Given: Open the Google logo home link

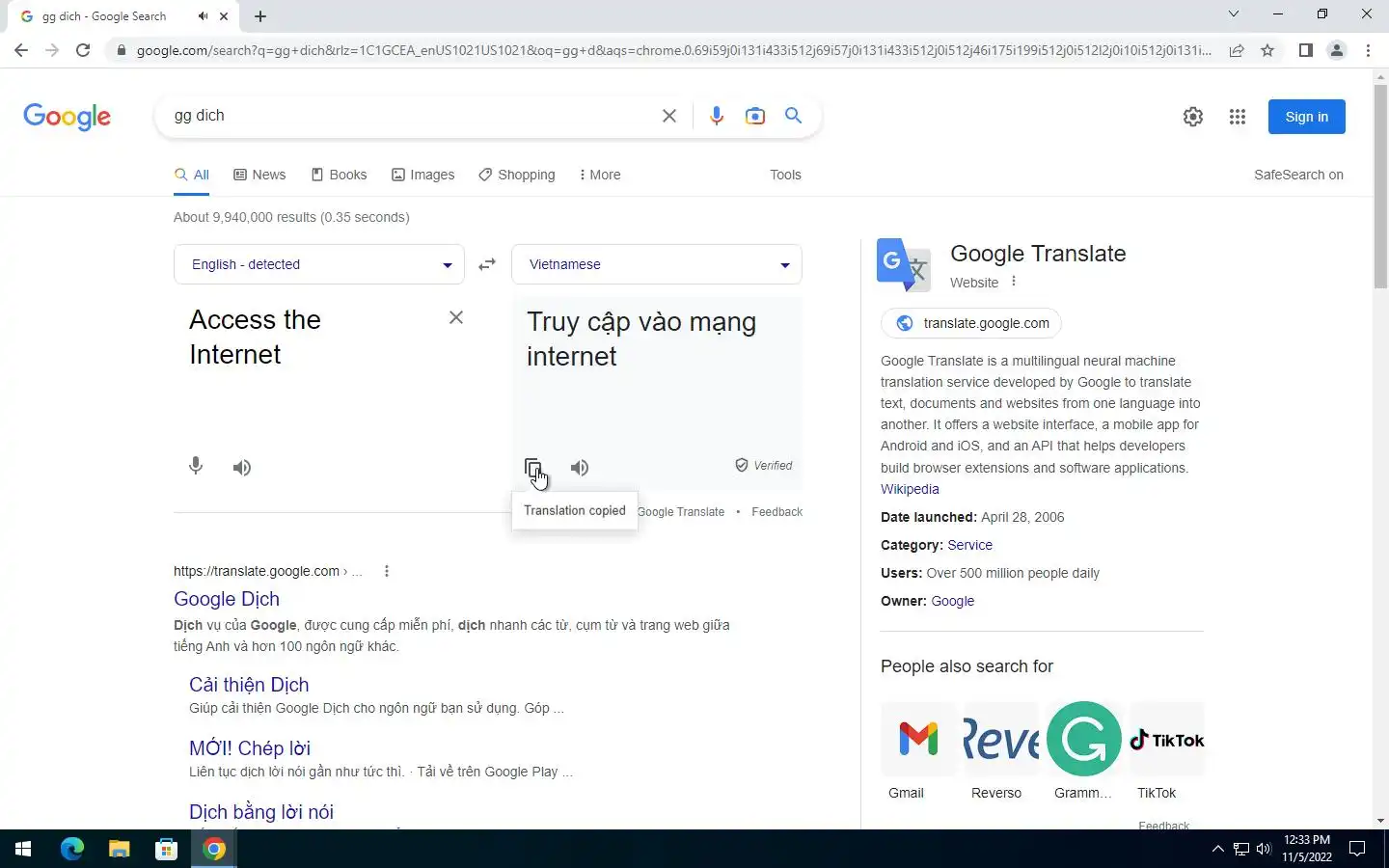Looking at the screenshot, I should 67,117.
